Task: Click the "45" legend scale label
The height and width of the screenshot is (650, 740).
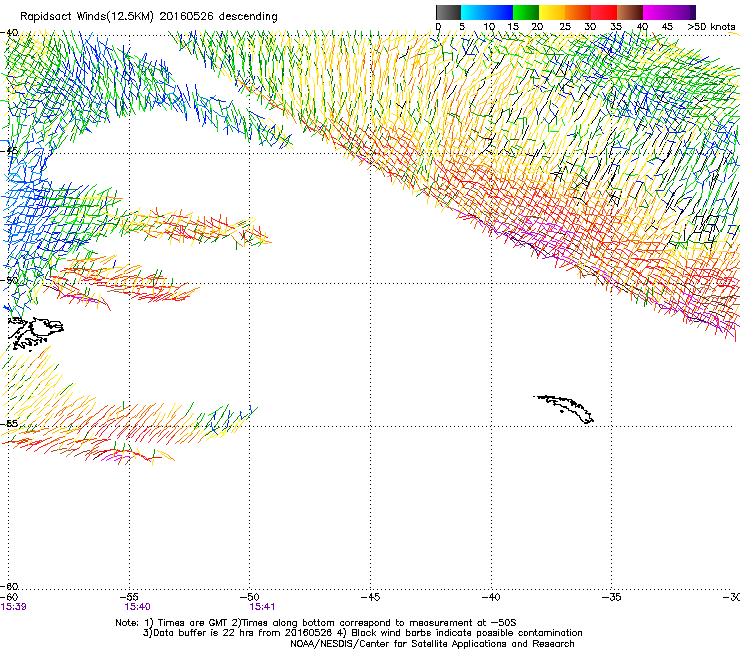Action: (667, 27)
